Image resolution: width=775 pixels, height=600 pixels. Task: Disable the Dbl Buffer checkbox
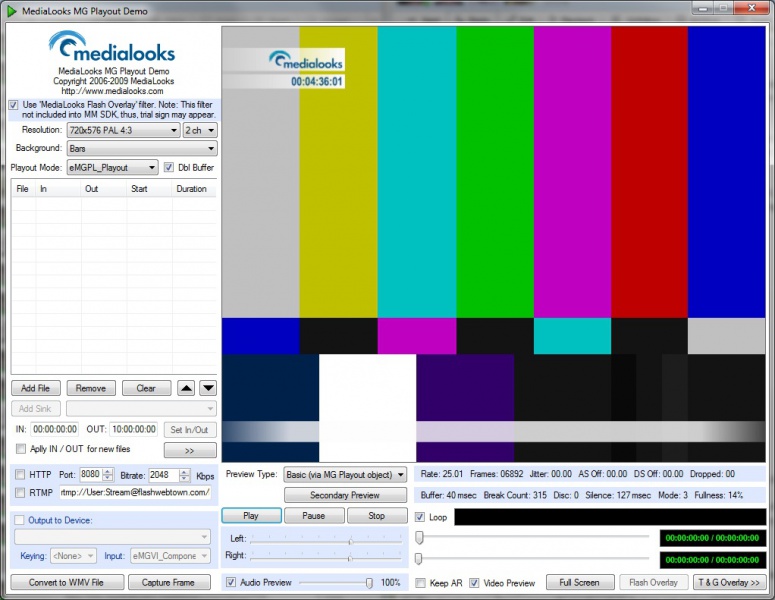point(169,168)
